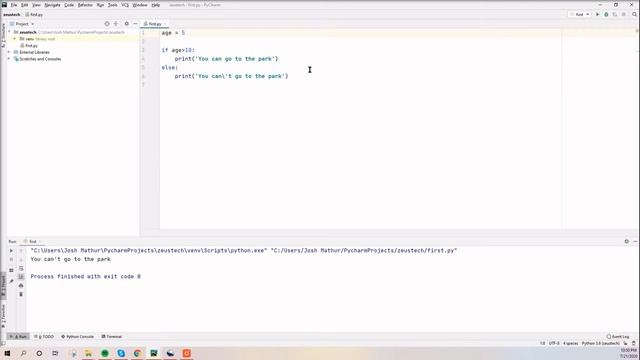This screenshot has height=360, width=640.
Task: Open Task View on taskbar
Action: [55, 353]
